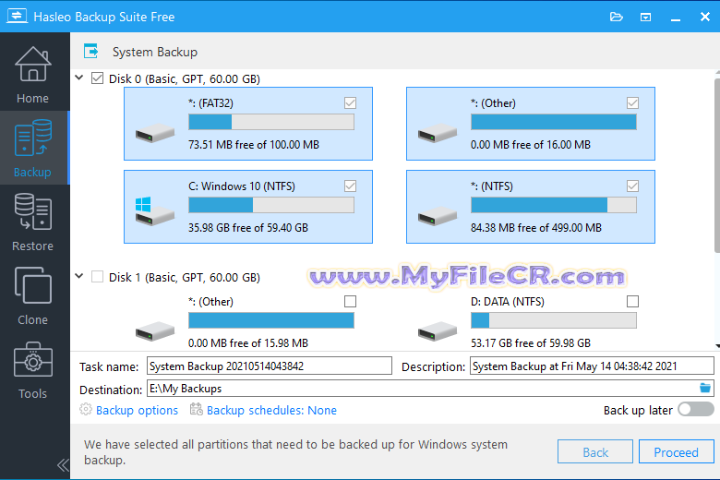
Task: Click the FAT32 partition drive icon
Action: [155, 133]
